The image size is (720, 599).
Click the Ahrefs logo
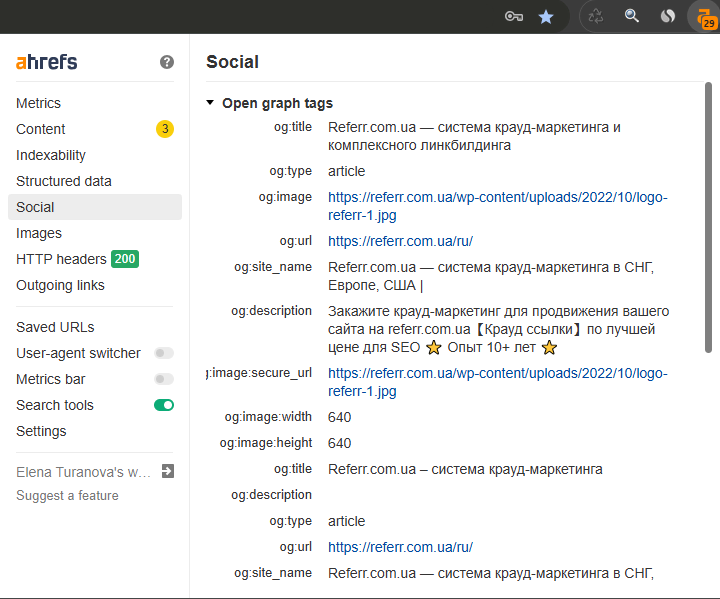pos(47,62)
